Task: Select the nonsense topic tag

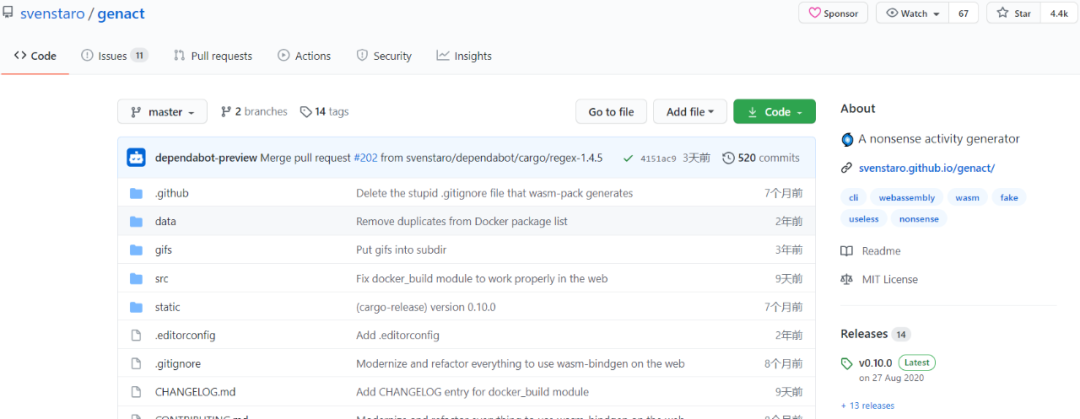Action: 919,218
